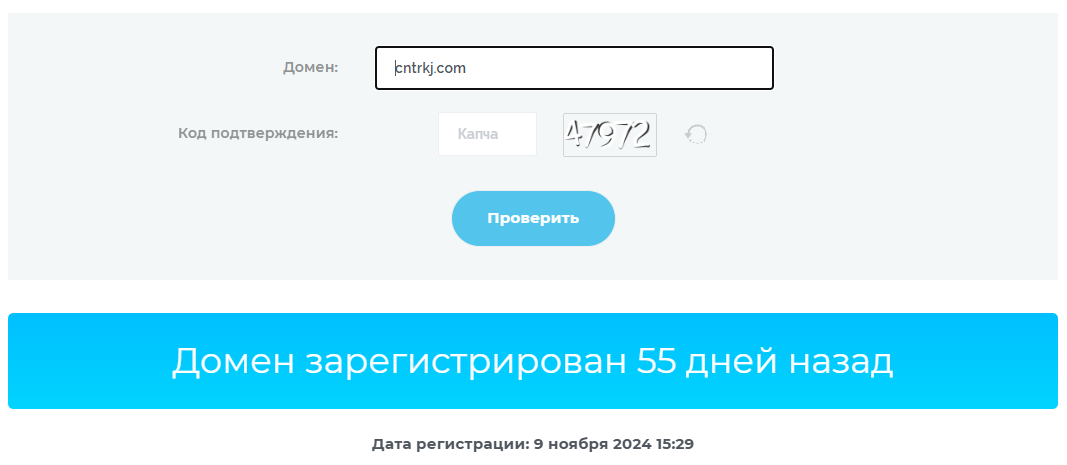
Task: Click into the Капча input box
Action: pyautogui.click(x=487, y=134)
